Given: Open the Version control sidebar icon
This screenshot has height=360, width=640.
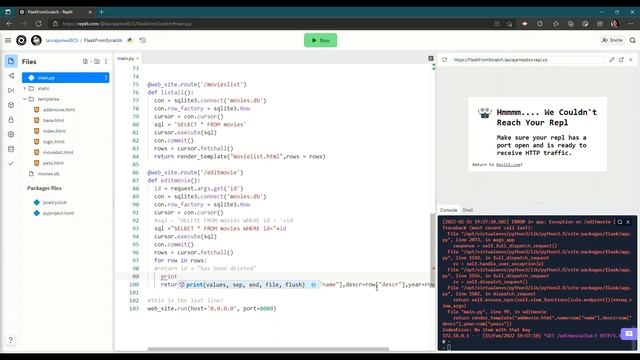Looking at the screenshot, I should (11, 76).
